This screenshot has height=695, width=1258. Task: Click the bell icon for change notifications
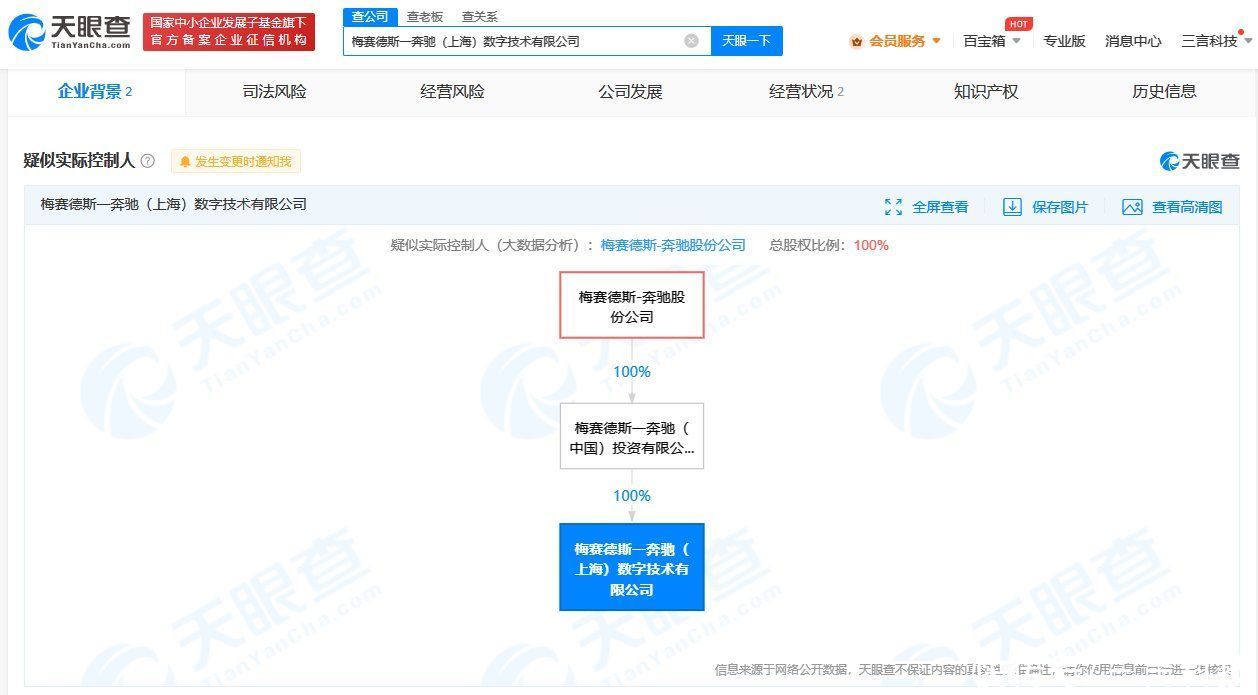[x=185, y=162]
